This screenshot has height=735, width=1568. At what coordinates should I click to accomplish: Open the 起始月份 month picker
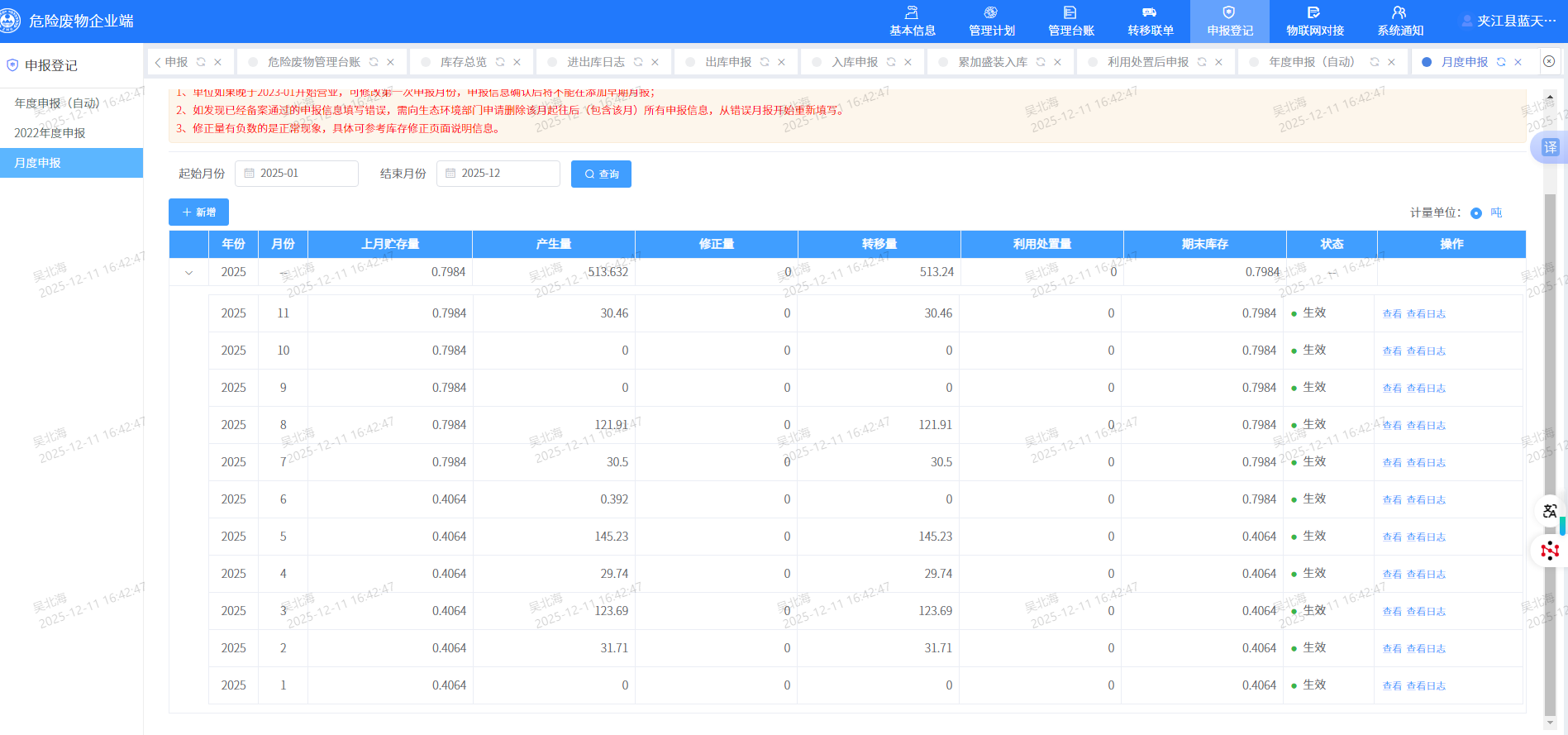pyautogui.click(x=297, y=174)
